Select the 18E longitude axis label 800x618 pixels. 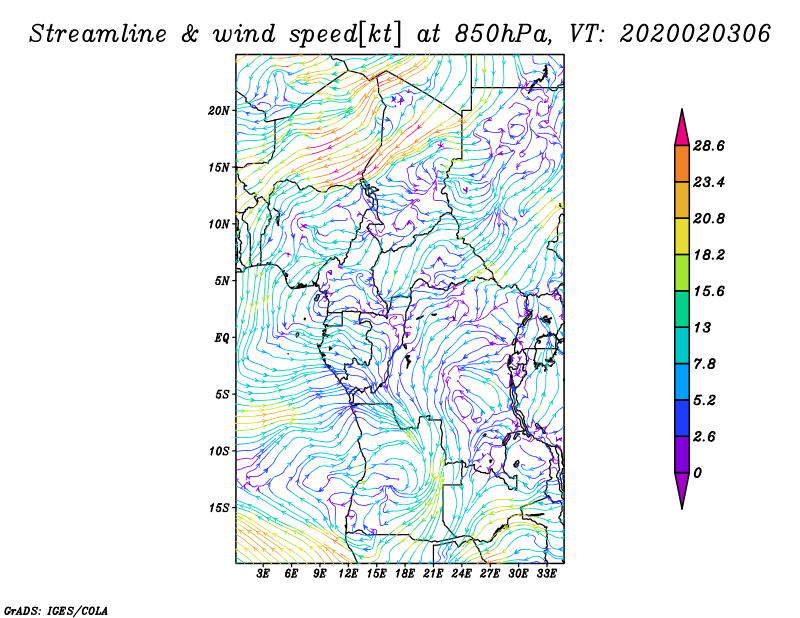405,574
